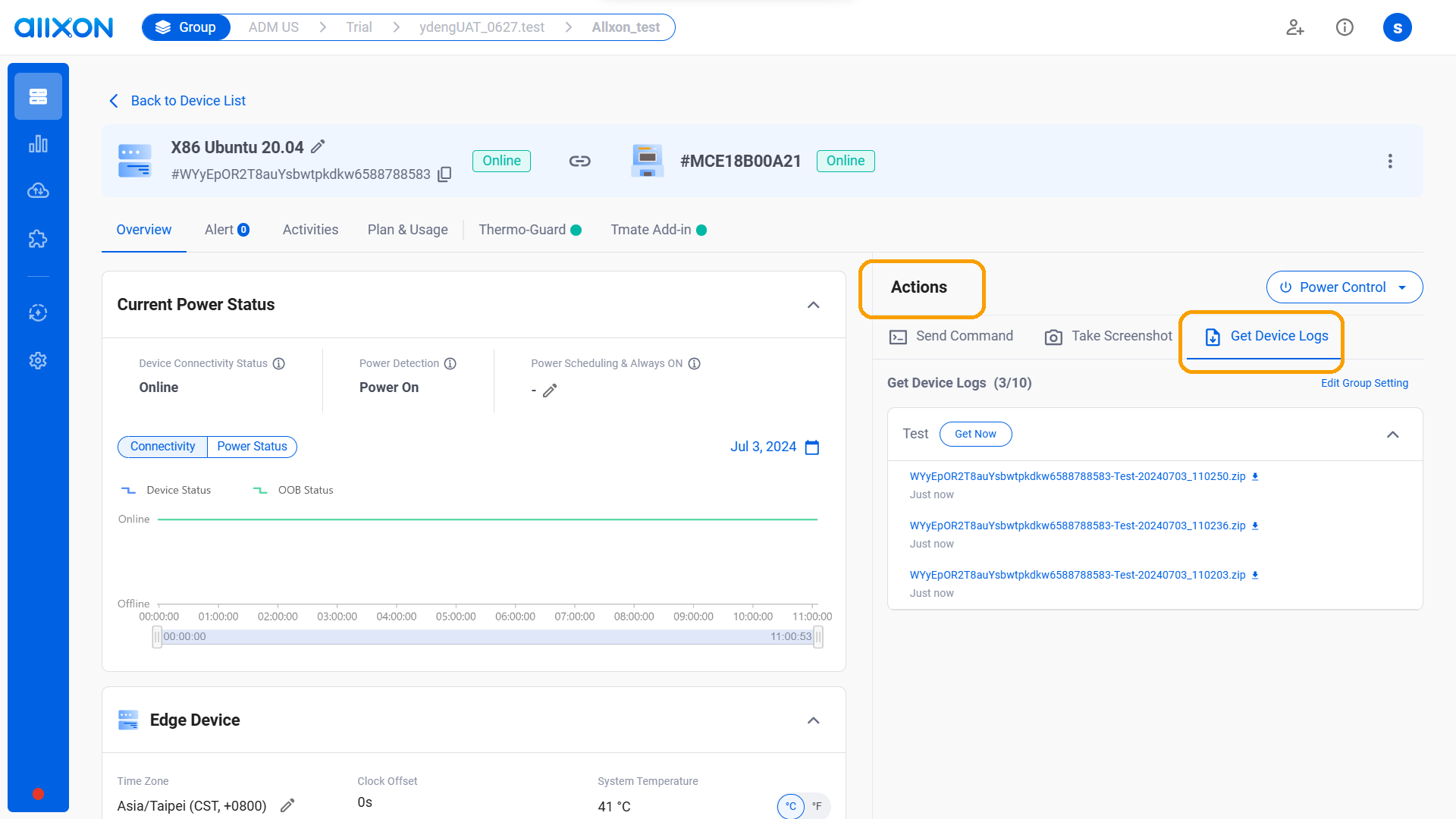The height and width of the screenshot is (819, 1456).
Task: Open the Power Control dropdown
Action: coord(1344,287)
